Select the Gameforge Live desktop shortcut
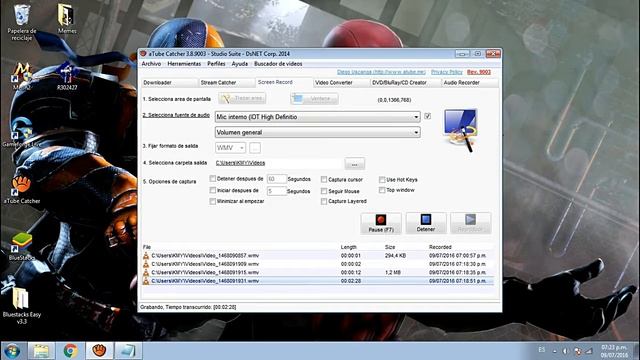The height and width of the screenshot is (360, 640). pos(22,133)
